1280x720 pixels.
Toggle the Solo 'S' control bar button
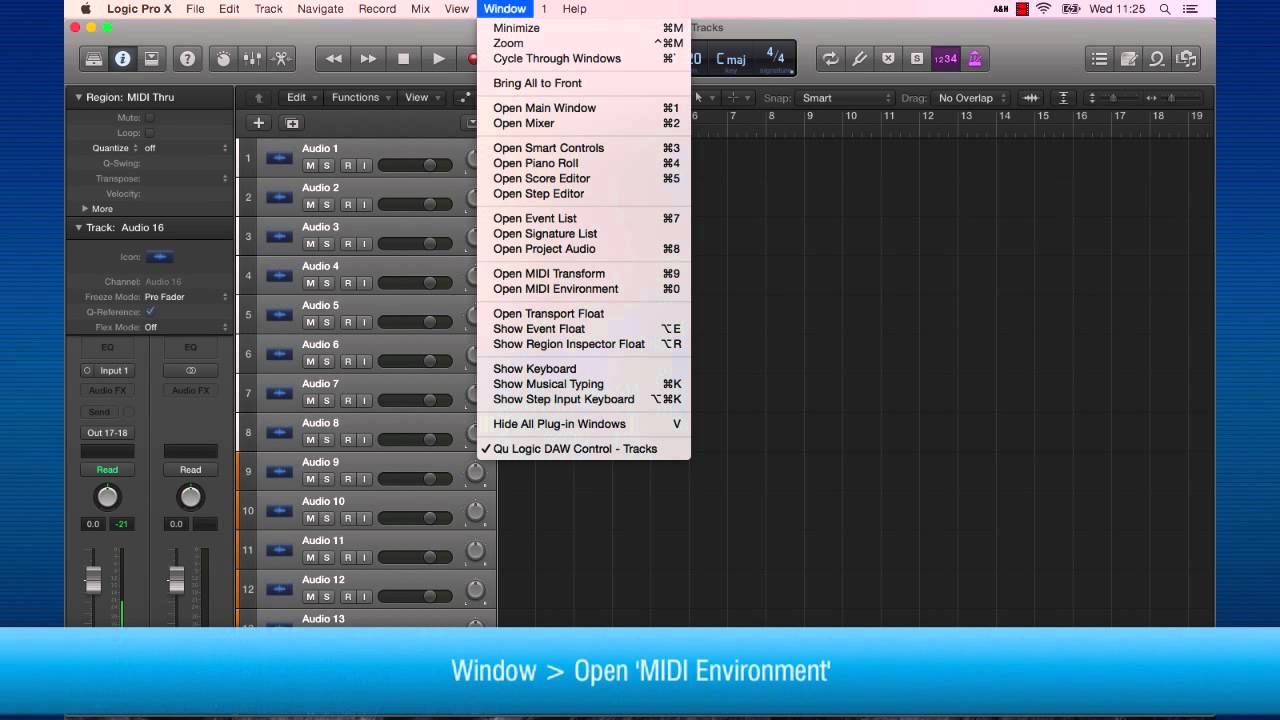coord(917,59)
